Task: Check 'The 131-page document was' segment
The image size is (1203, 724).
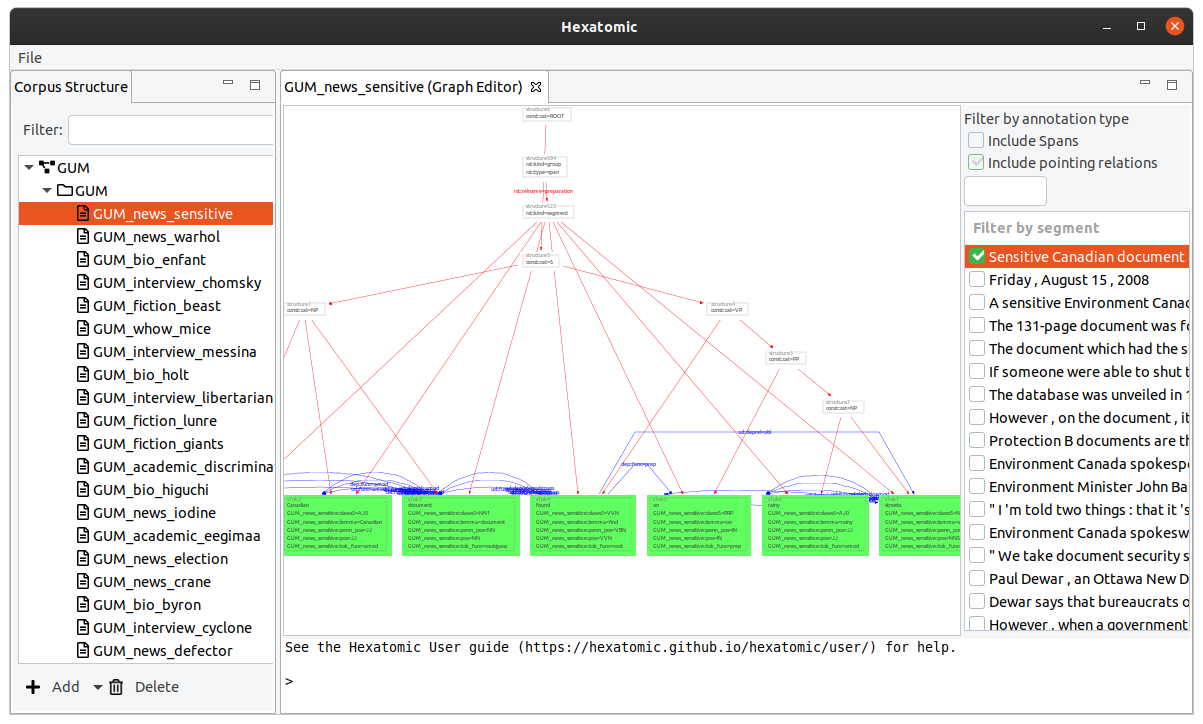Action: coord(977,326)
